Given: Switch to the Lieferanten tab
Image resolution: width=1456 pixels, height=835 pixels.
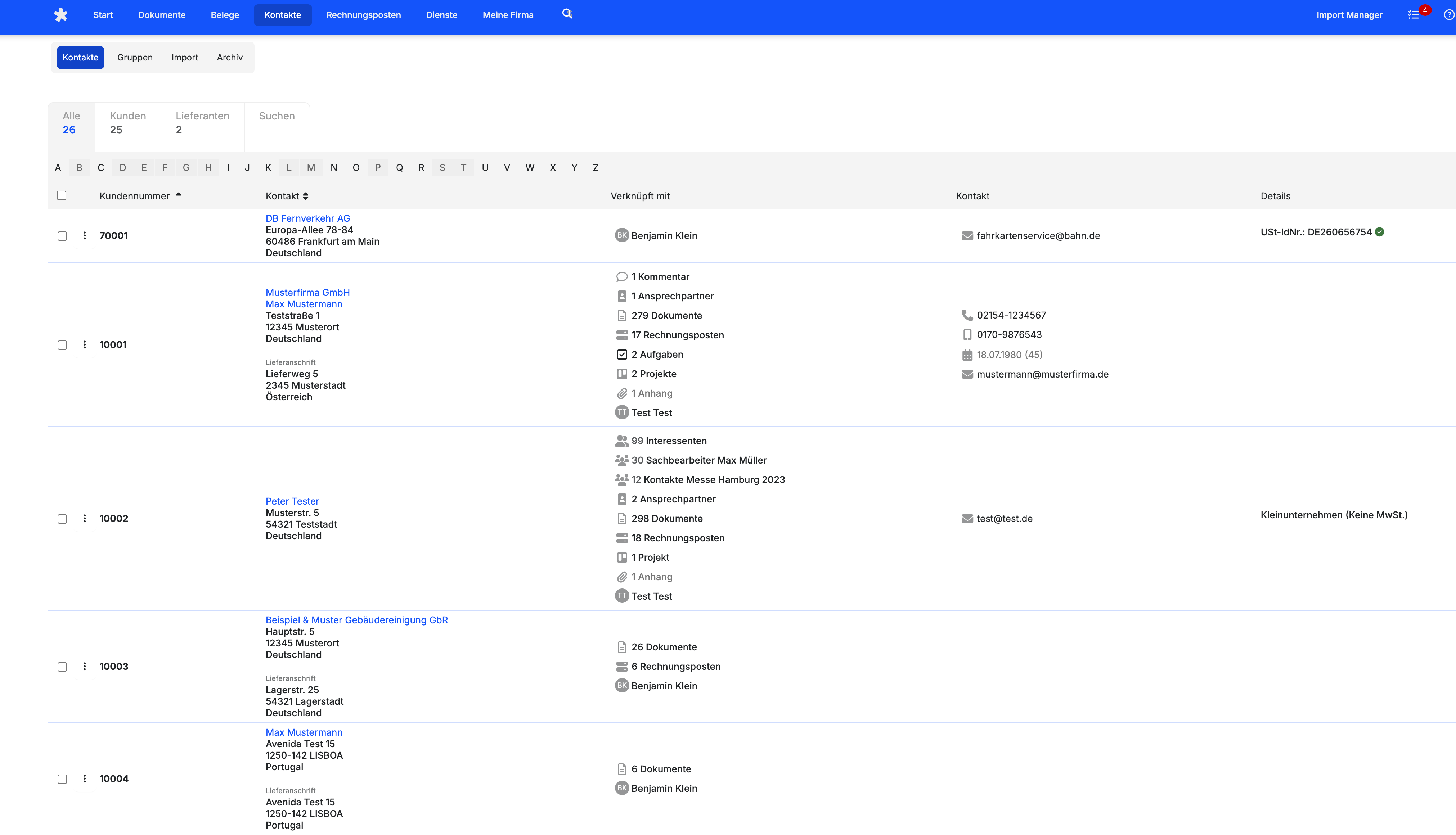Looking at the screenshot, I should [x=202, y=123].
